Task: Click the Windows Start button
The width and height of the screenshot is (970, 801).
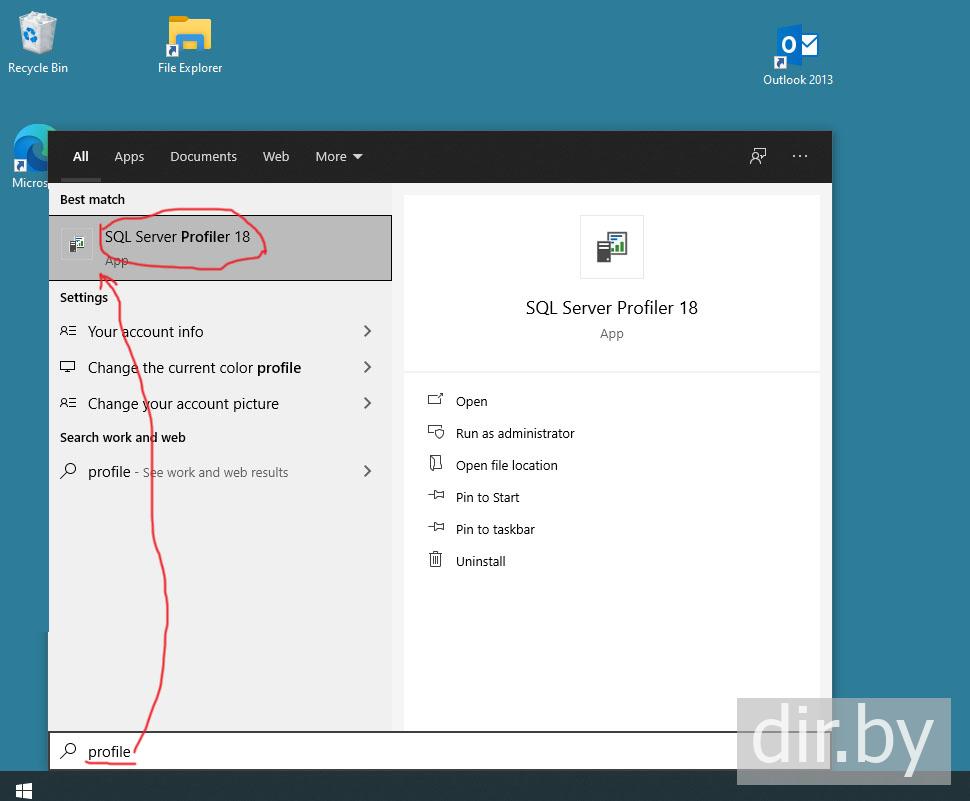Action: [24, 790]
